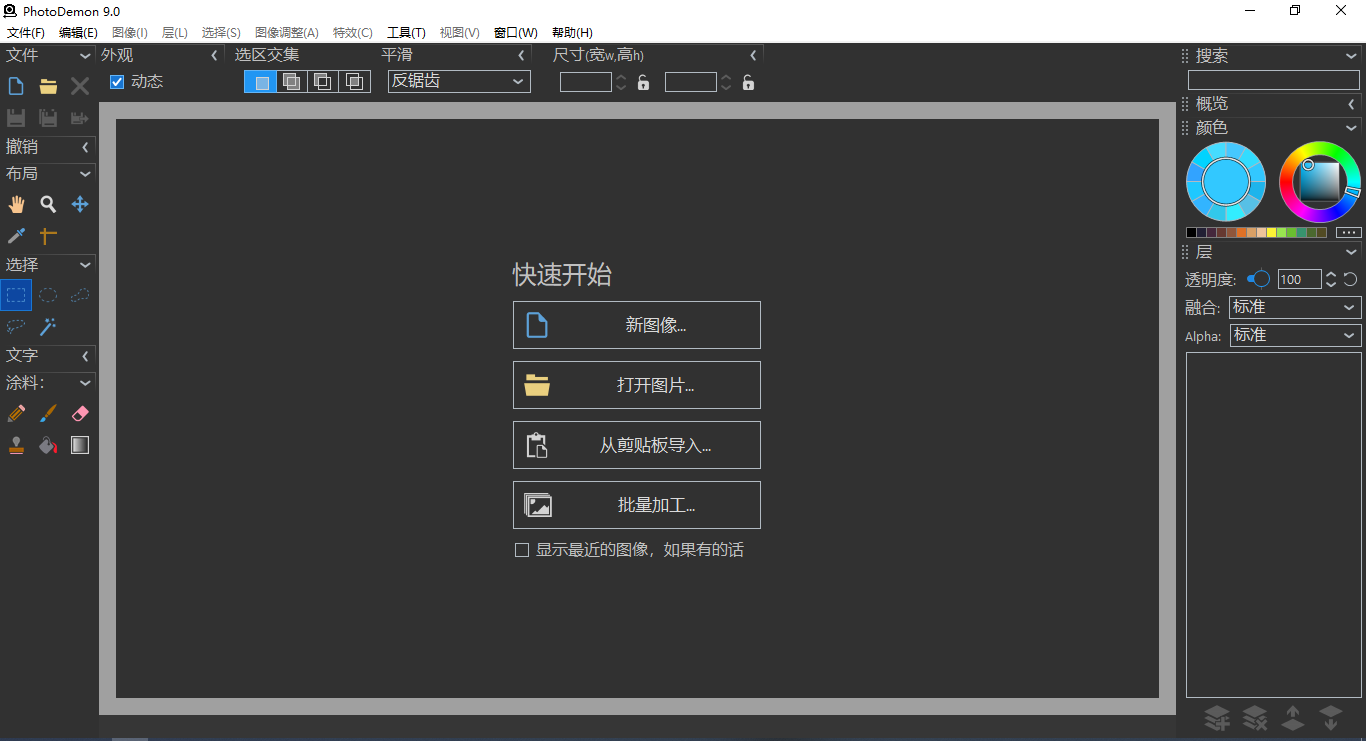Select the magic wand selection tool

[47, 326]
